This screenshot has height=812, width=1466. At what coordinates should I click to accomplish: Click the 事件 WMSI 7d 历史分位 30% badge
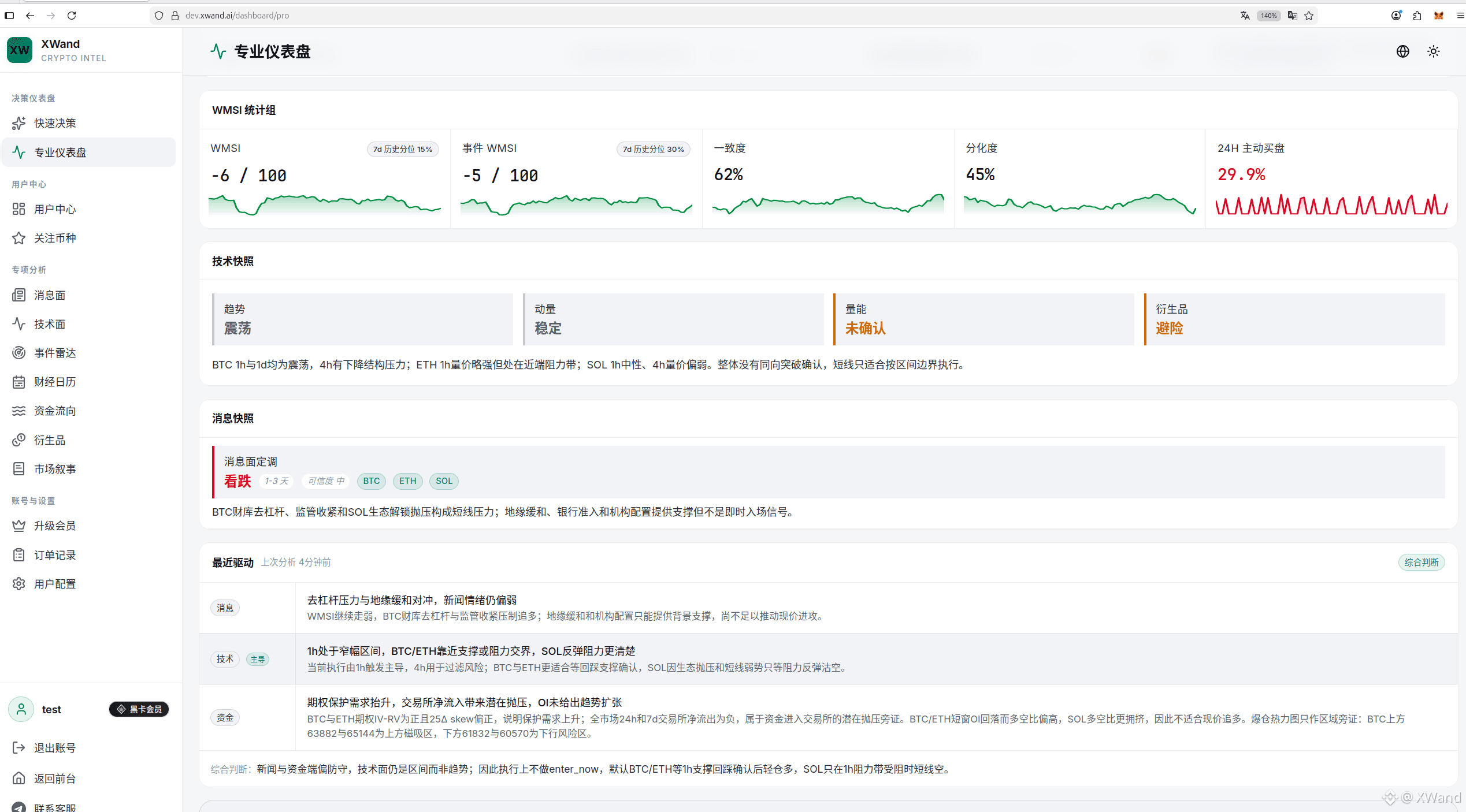point(654,149)
